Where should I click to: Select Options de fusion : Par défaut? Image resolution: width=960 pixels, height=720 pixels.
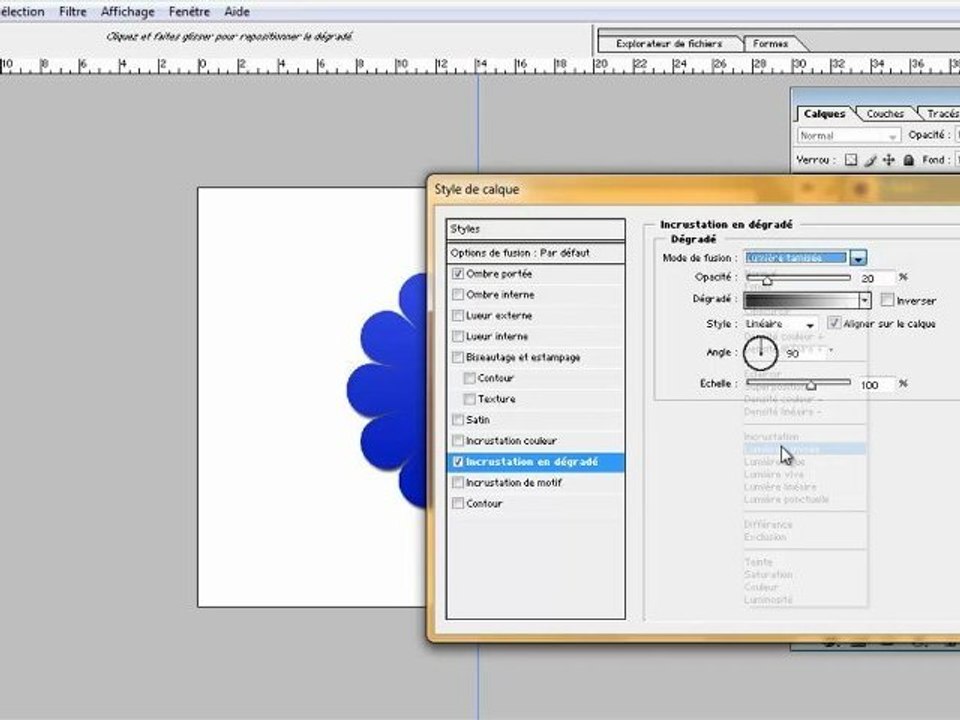(536, 253)
